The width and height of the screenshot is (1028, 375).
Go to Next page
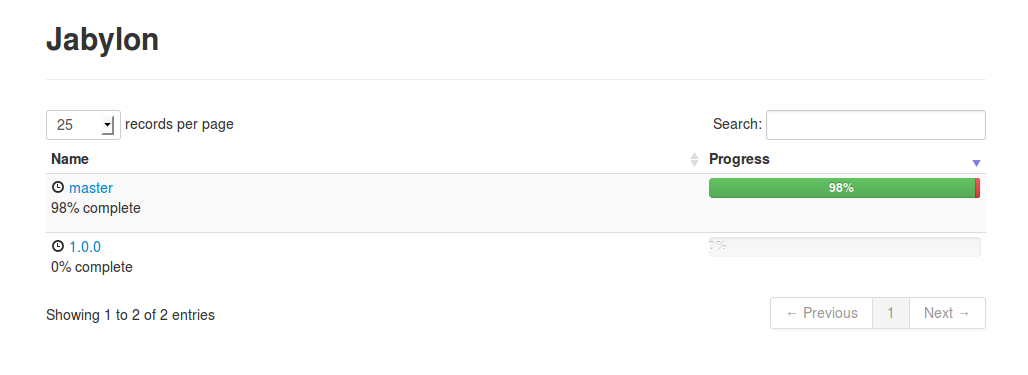pos(947,313)
